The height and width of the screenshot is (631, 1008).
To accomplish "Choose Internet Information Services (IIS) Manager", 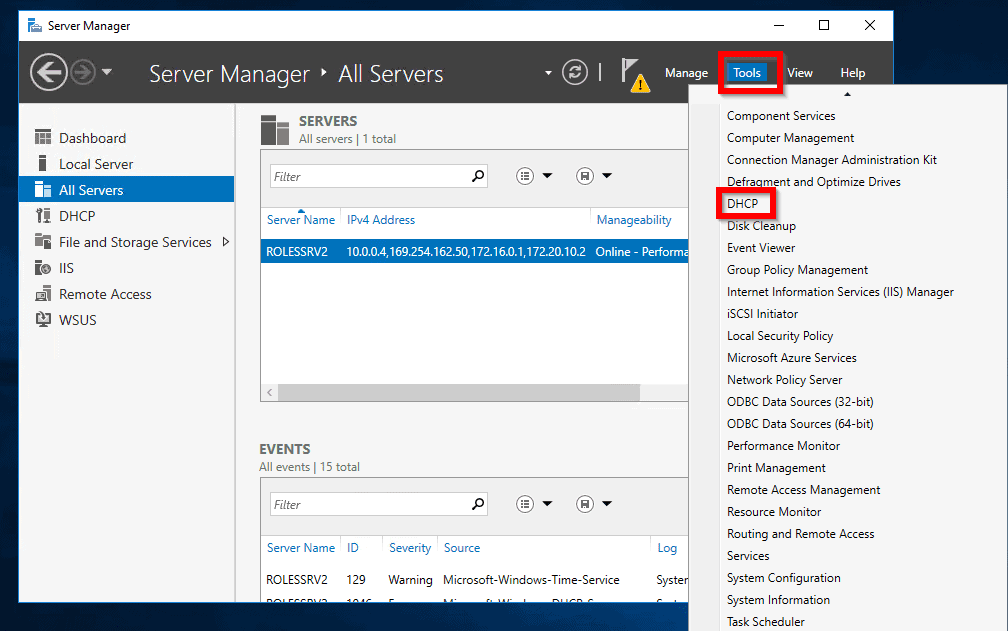I will click(x=840, y=292).
